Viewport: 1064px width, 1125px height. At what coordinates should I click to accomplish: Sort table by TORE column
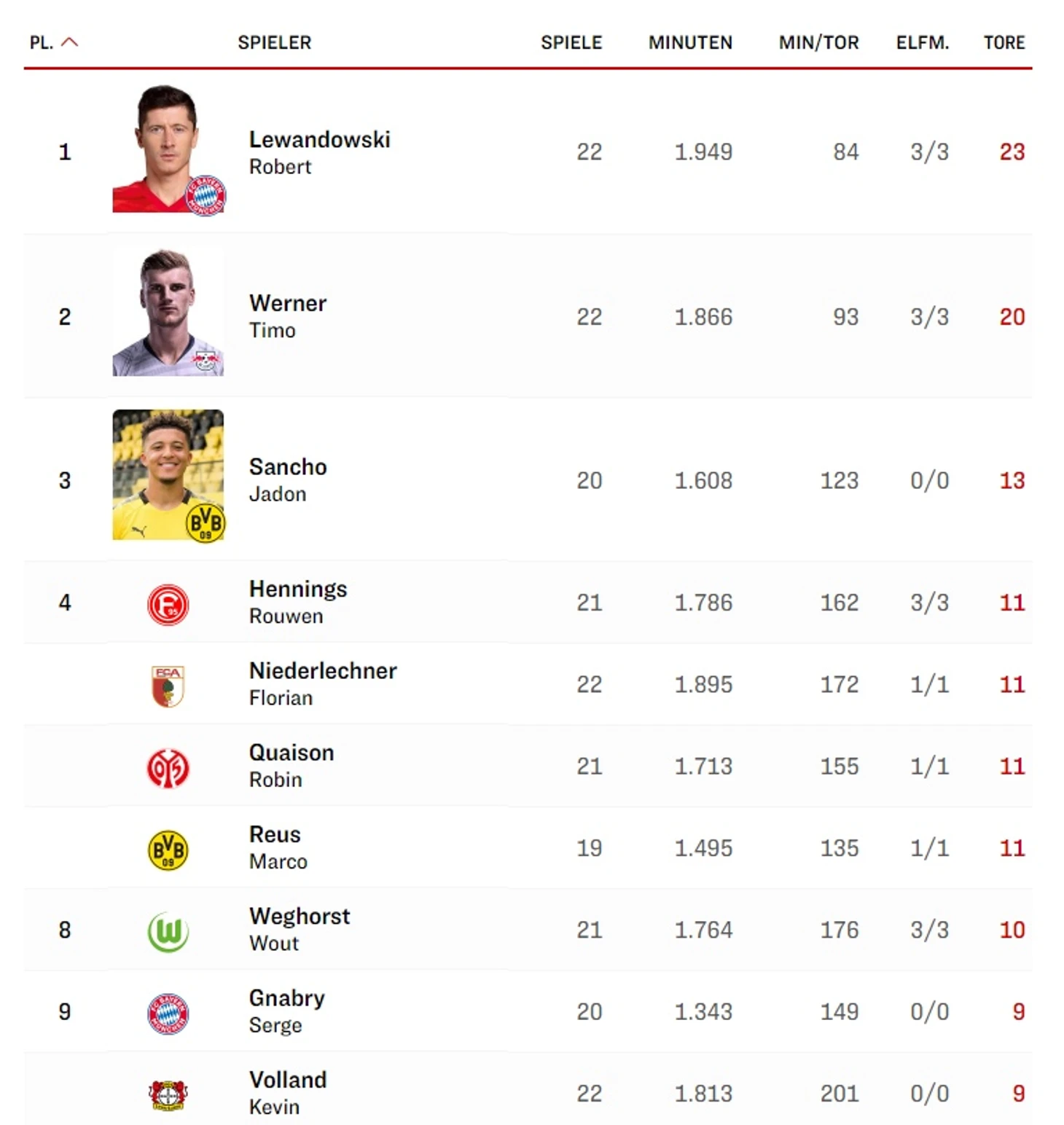coord(1004,43)
